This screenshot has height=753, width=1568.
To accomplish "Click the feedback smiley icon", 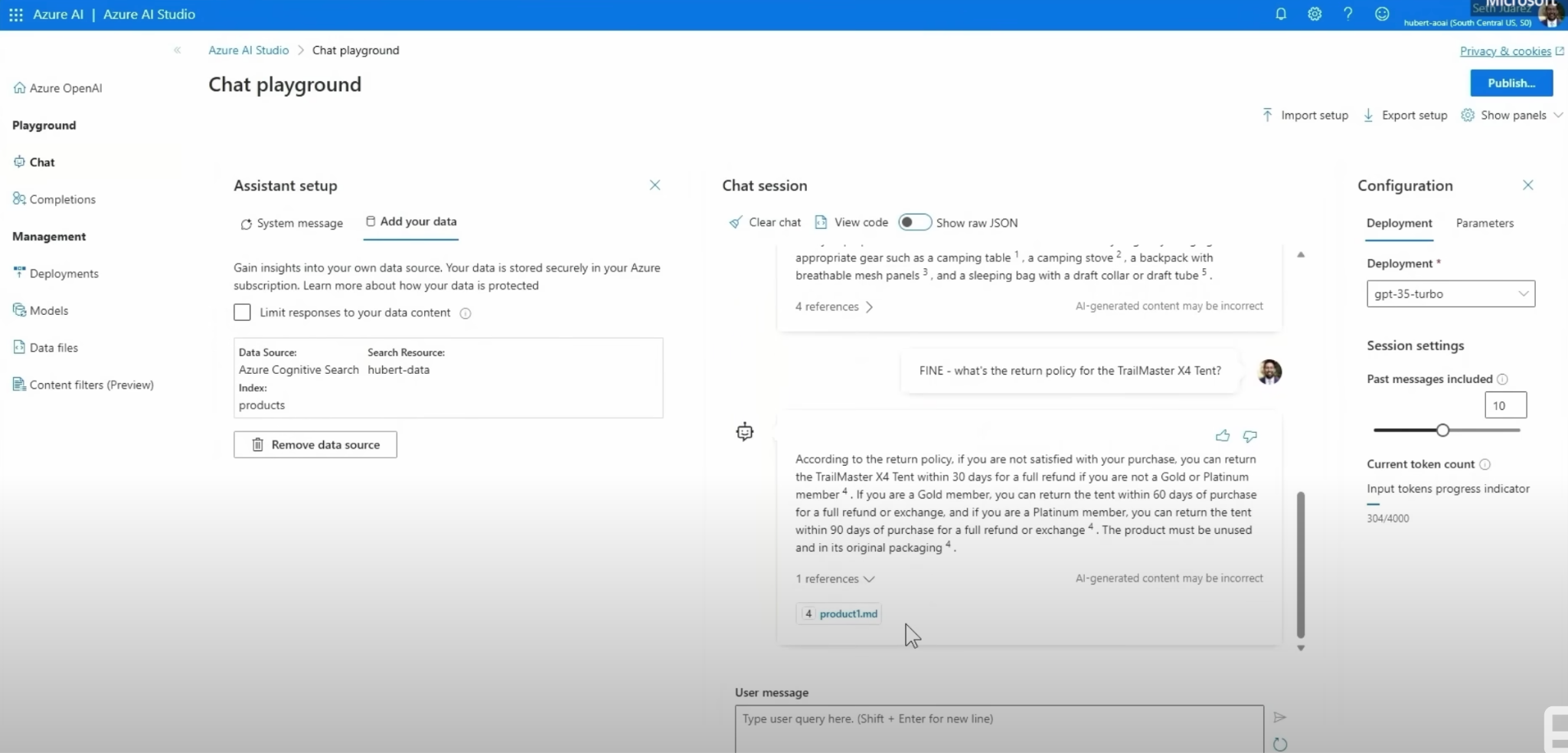I will click(x=1382, y=14).
